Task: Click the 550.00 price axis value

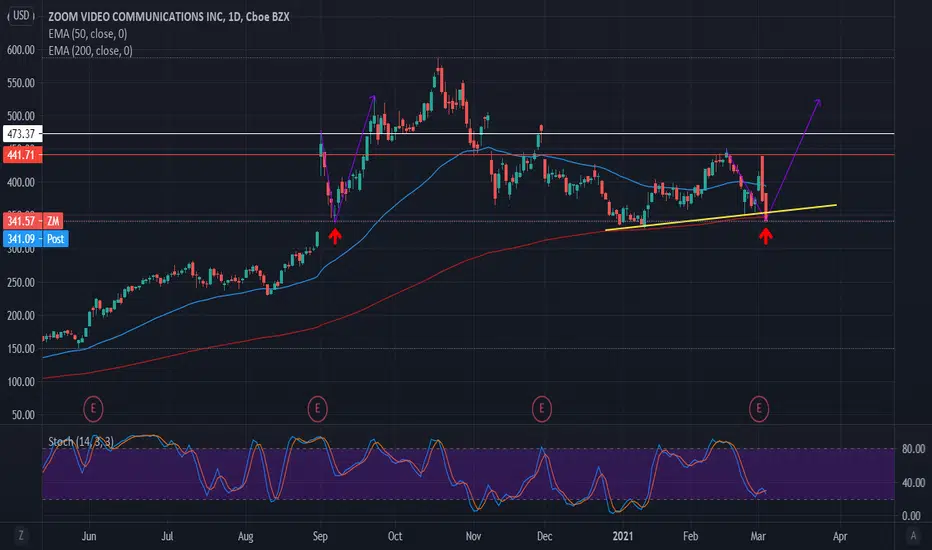Action: (21, 83)
